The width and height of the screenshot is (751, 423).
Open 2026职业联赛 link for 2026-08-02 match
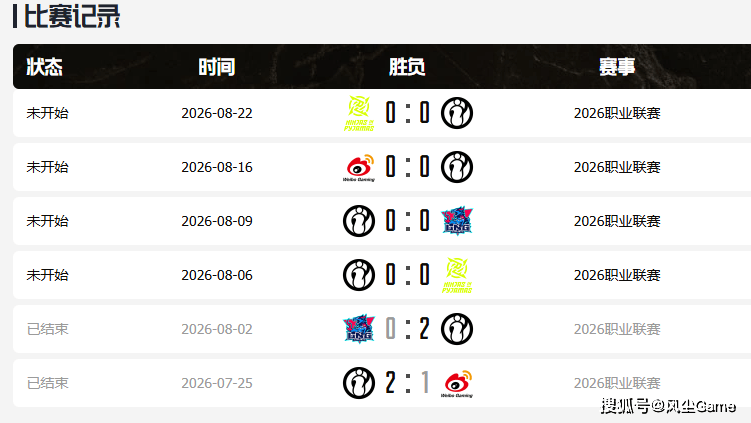617,329
